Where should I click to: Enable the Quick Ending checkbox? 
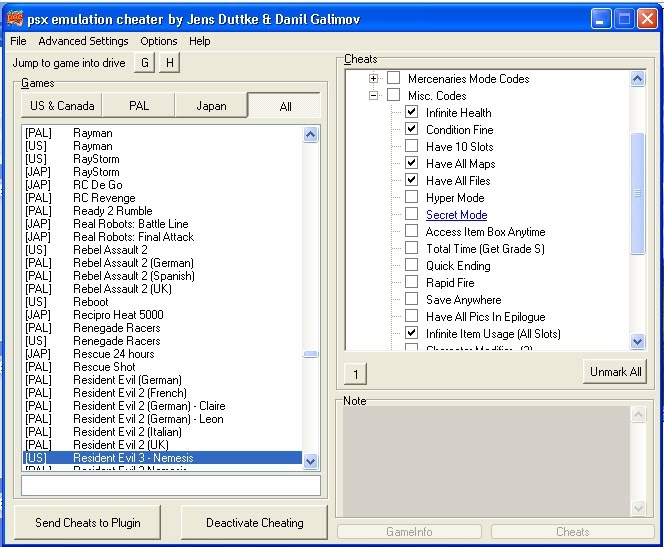point(411,265)
